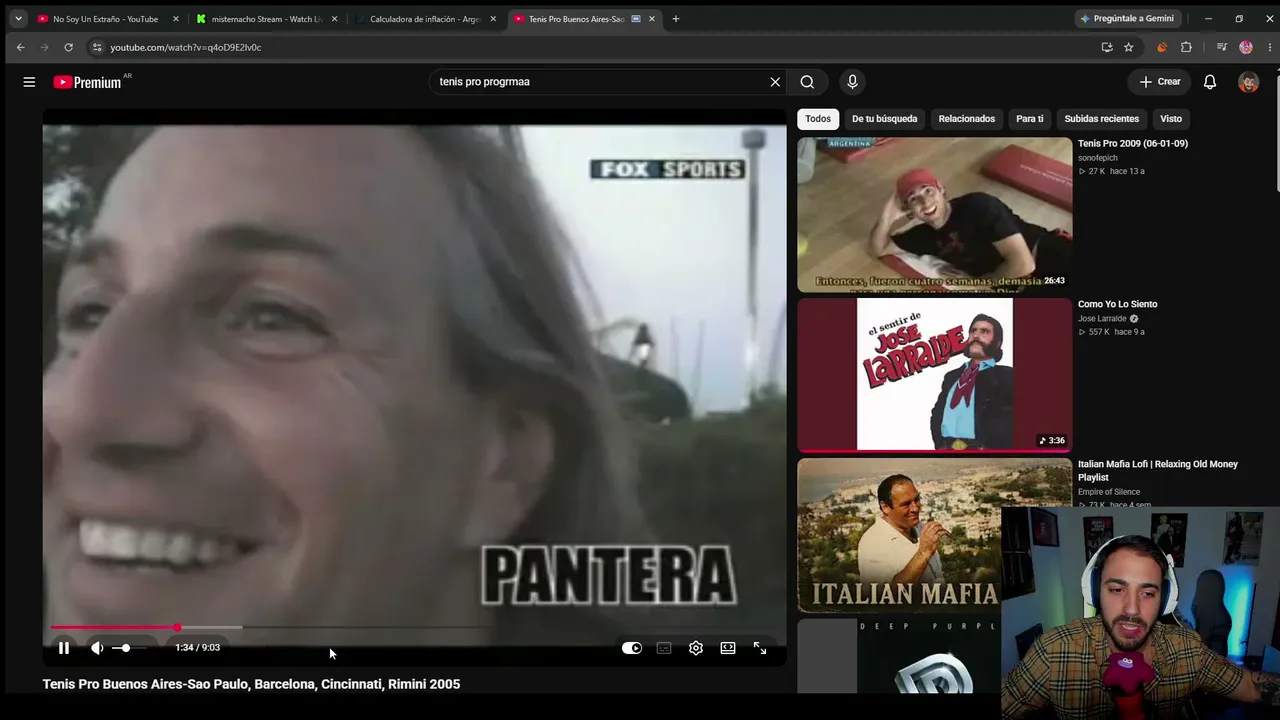The height and width of the screenshot is (720, 1280).
Task: Select the 'Subidas recientes' filter chip
Action: pyautogui.click(x=1101, y=119)
